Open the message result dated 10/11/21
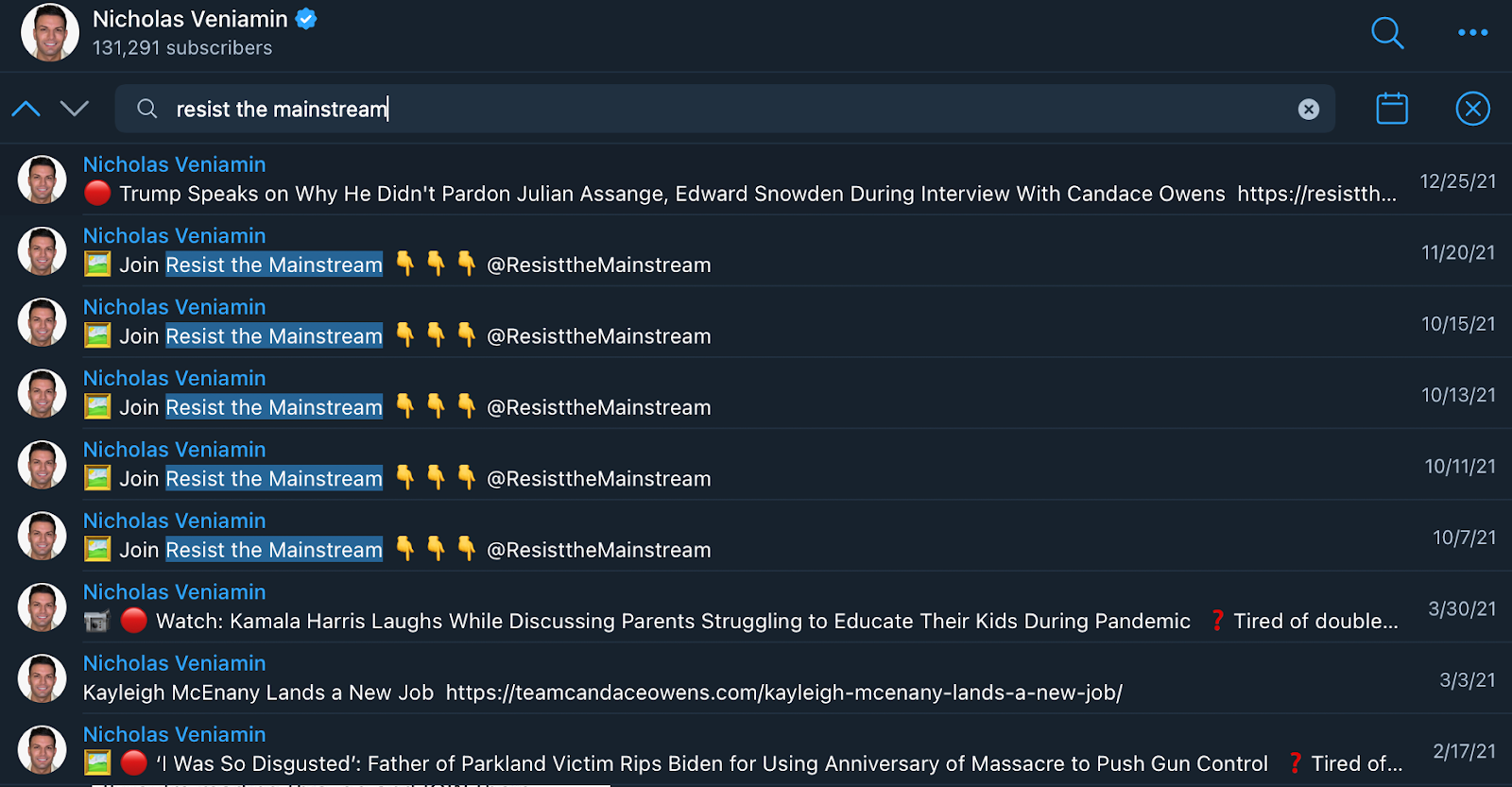 tap(737, 466)
